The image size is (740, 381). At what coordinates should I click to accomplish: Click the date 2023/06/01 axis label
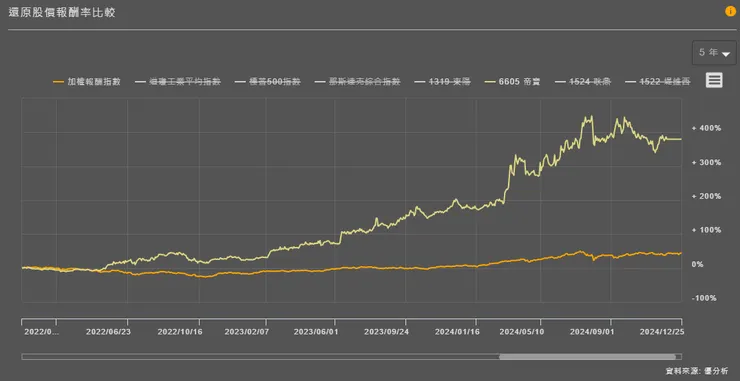click(x=316, y=332)
